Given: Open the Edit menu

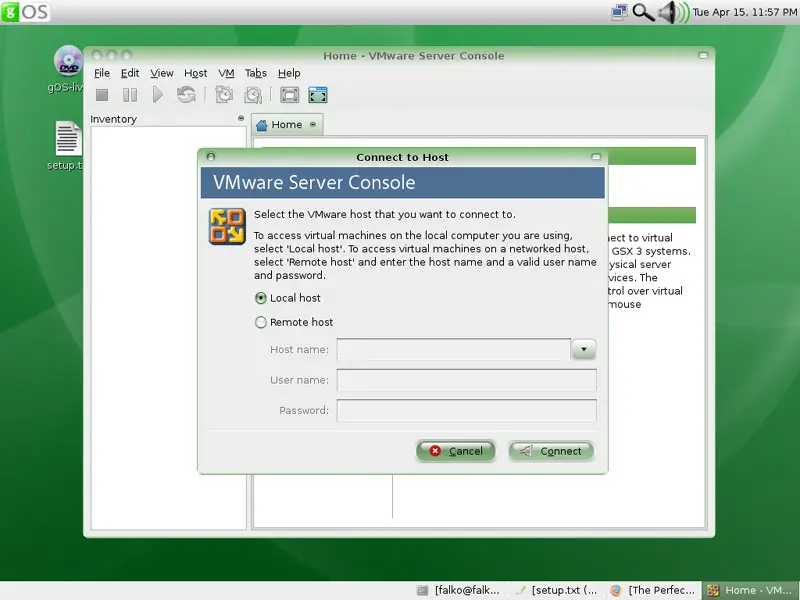Looking at the screenshot, I should [x=130, y=73].
